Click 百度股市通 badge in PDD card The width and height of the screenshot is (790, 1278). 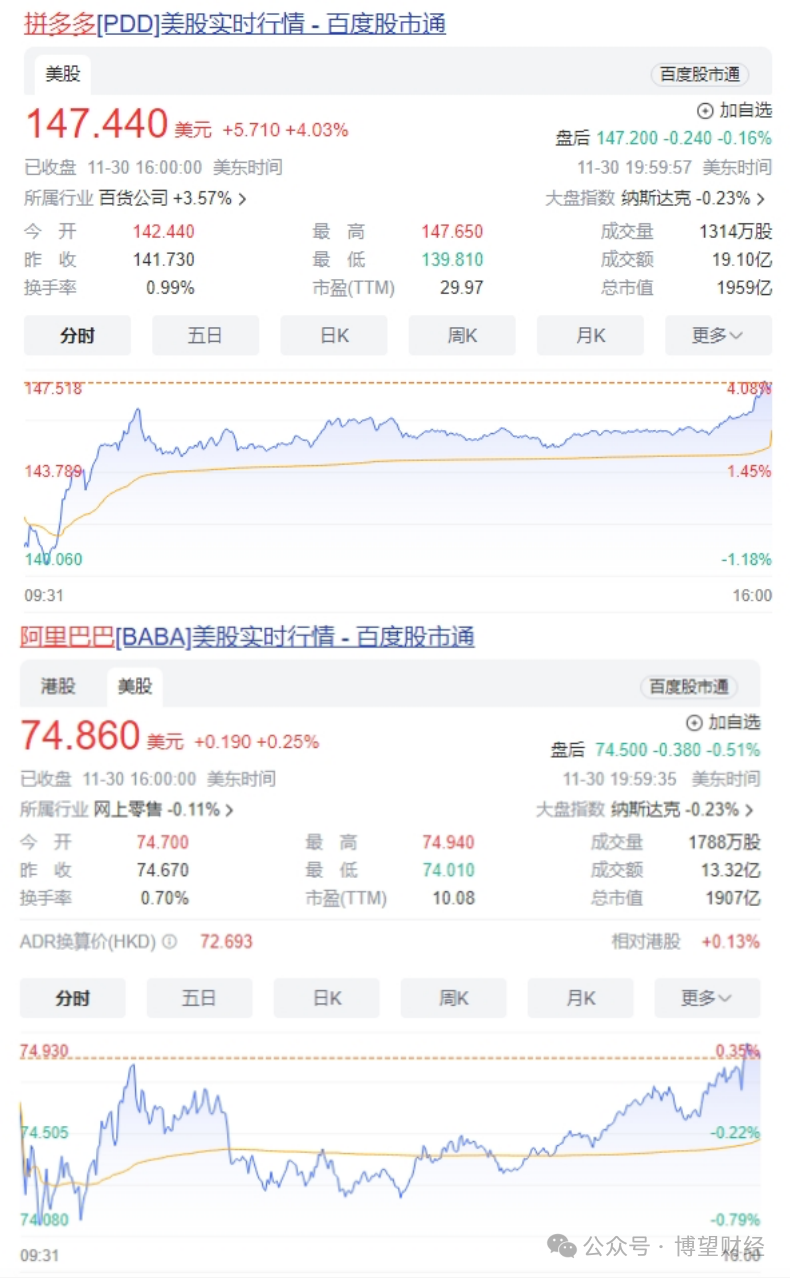click(700, 74)
